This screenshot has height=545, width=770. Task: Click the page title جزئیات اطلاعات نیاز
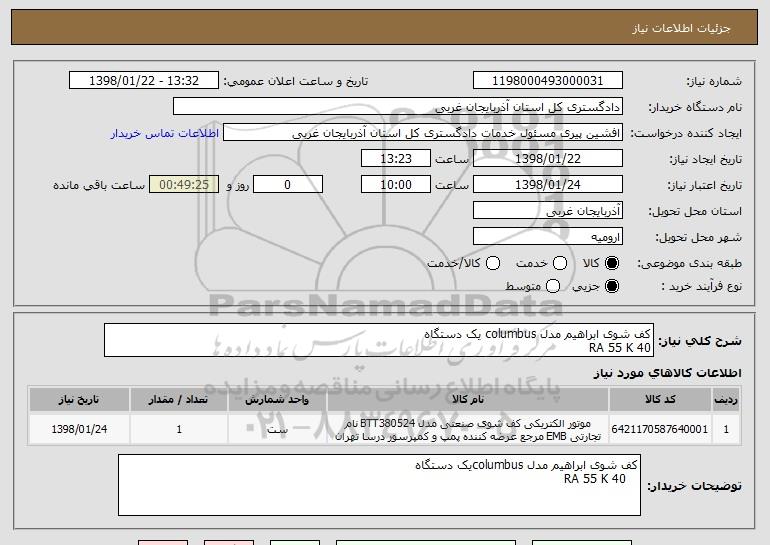tap(681, 28)
